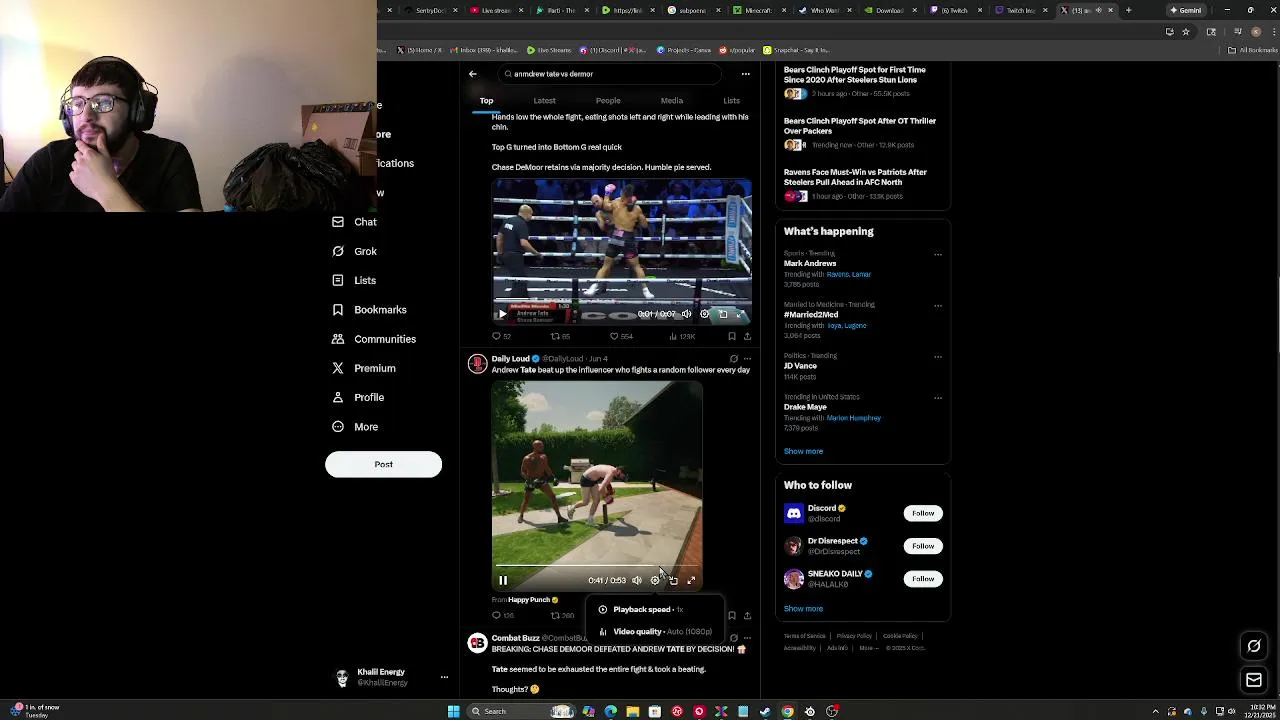Open Steam from the taskbar
The width and height of the screenshot is (1280, 720).
click(766, 711)
